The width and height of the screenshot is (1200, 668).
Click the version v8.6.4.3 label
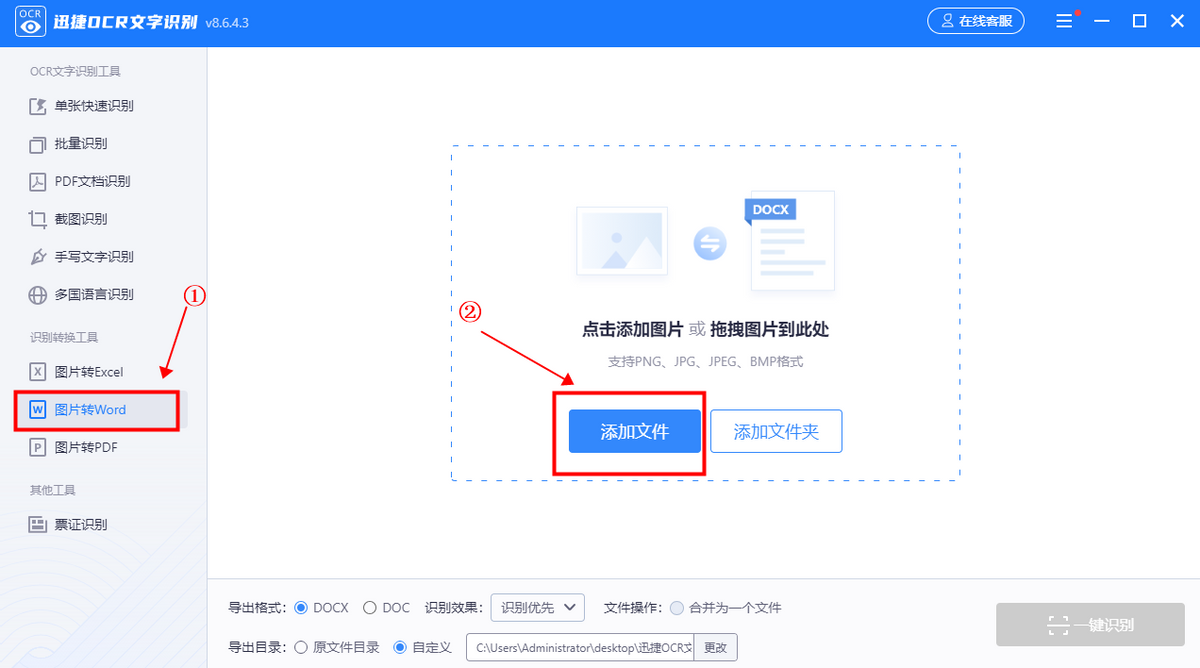[226, 23]
